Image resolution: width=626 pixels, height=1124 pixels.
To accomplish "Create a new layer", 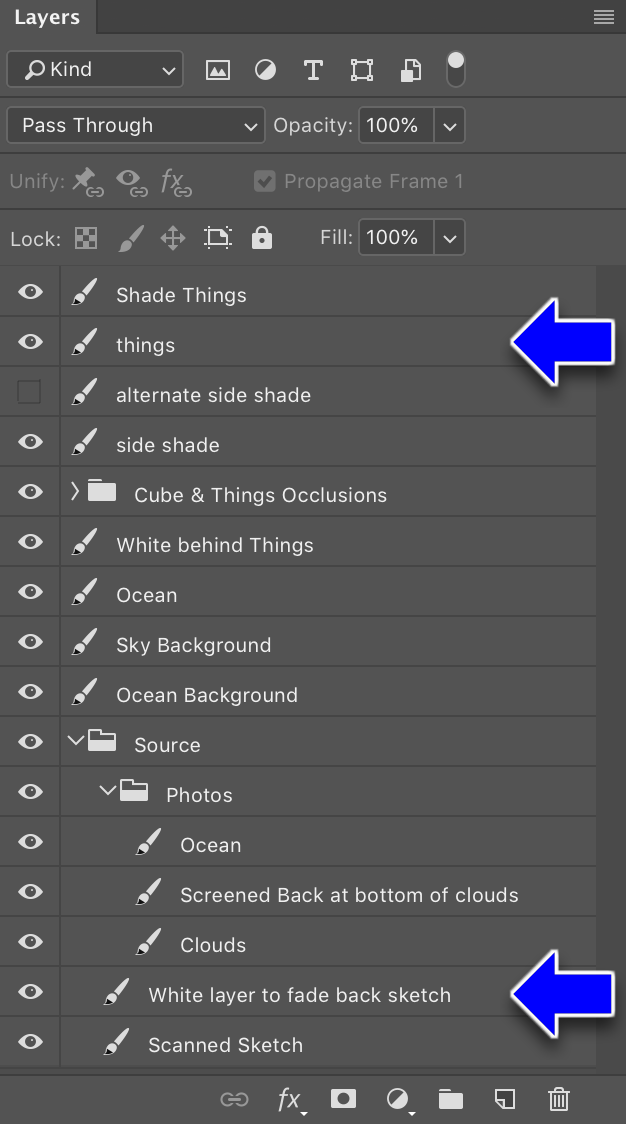I will pyautogui.click(x=505, y=1098).
